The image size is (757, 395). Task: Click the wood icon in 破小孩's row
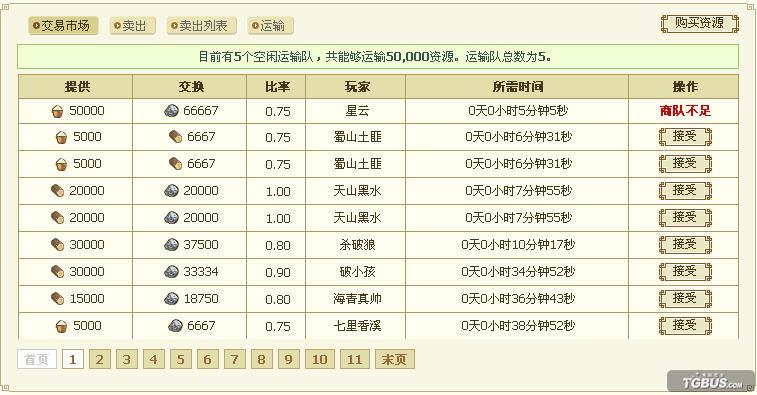coord(57,272)
